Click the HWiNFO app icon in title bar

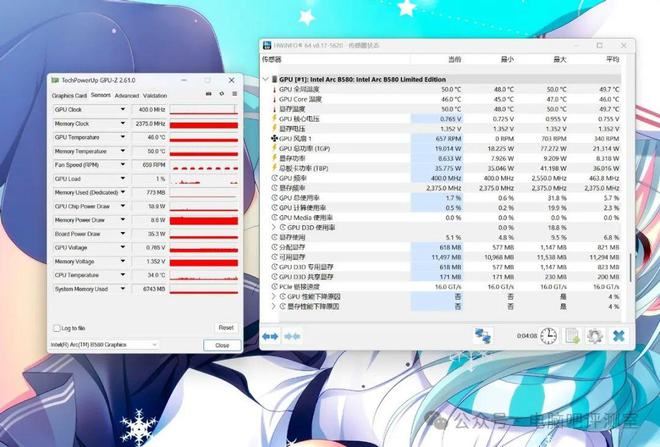tap(267, 45)
